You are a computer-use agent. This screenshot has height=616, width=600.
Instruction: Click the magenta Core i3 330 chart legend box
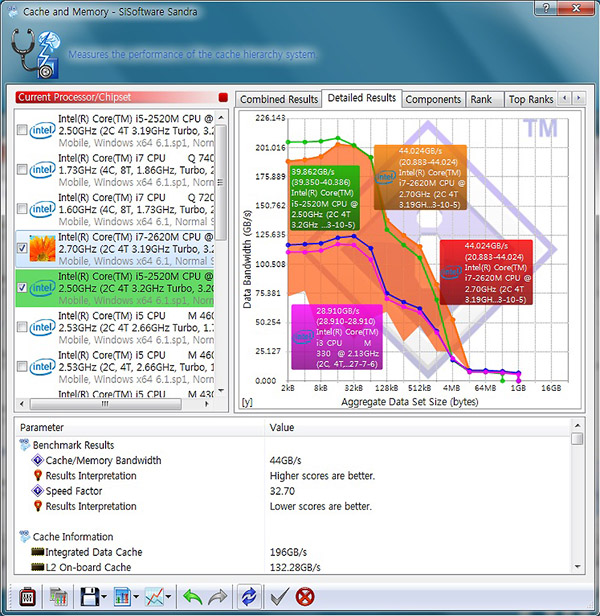(x=337, y=337)
